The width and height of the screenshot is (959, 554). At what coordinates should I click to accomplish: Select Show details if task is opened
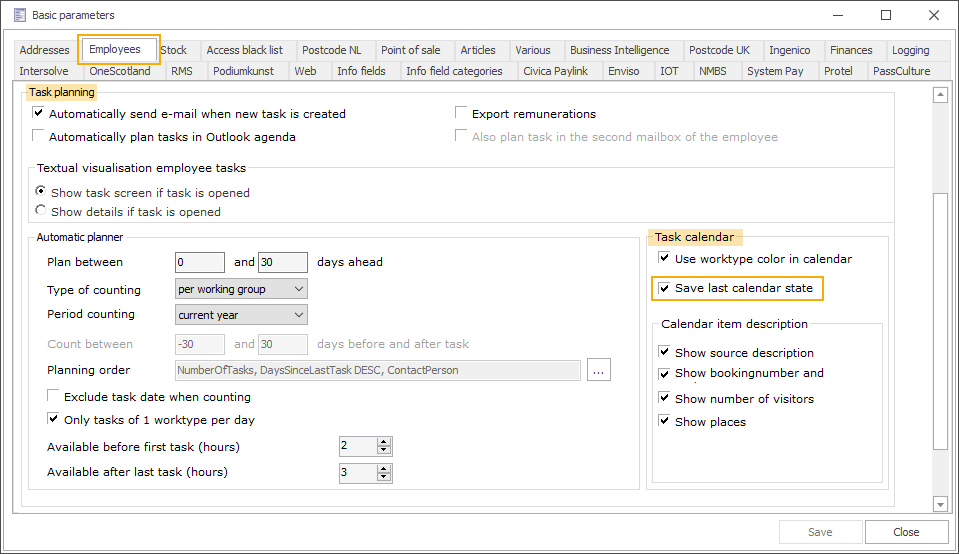click(x=41, y=211)
